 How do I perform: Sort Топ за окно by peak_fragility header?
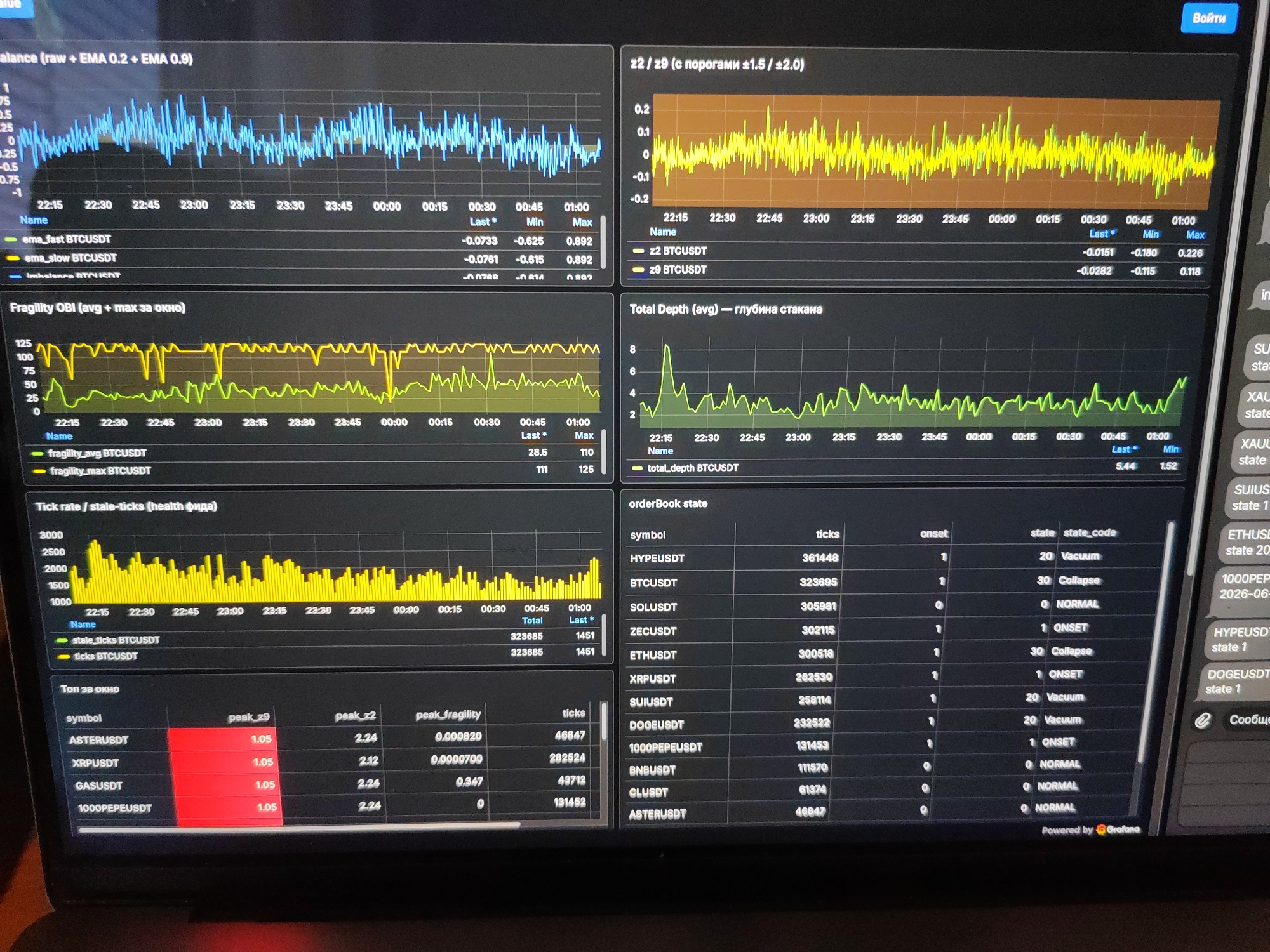click(x=448, y=715)
